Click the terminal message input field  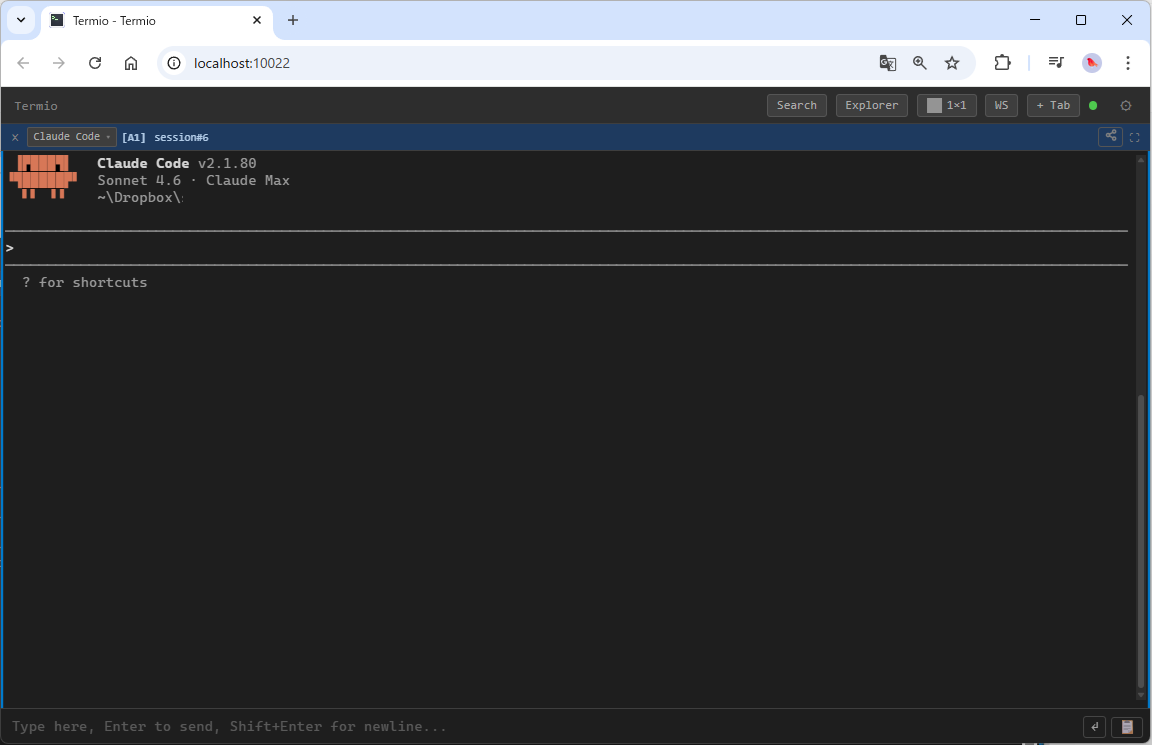(x=400, y=726)
